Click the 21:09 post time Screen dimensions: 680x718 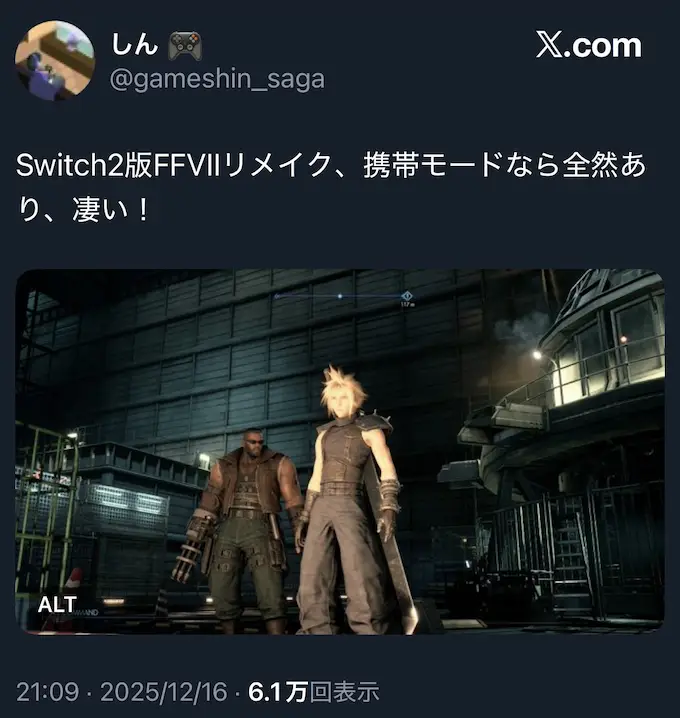click(48, 691)
